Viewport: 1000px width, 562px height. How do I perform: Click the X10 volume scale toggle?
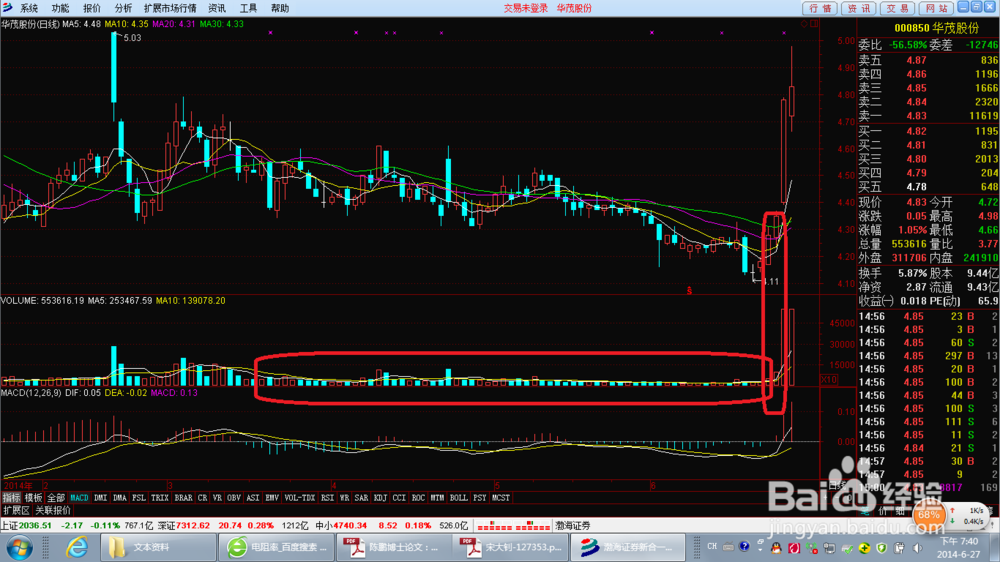[x=828, y=380]
